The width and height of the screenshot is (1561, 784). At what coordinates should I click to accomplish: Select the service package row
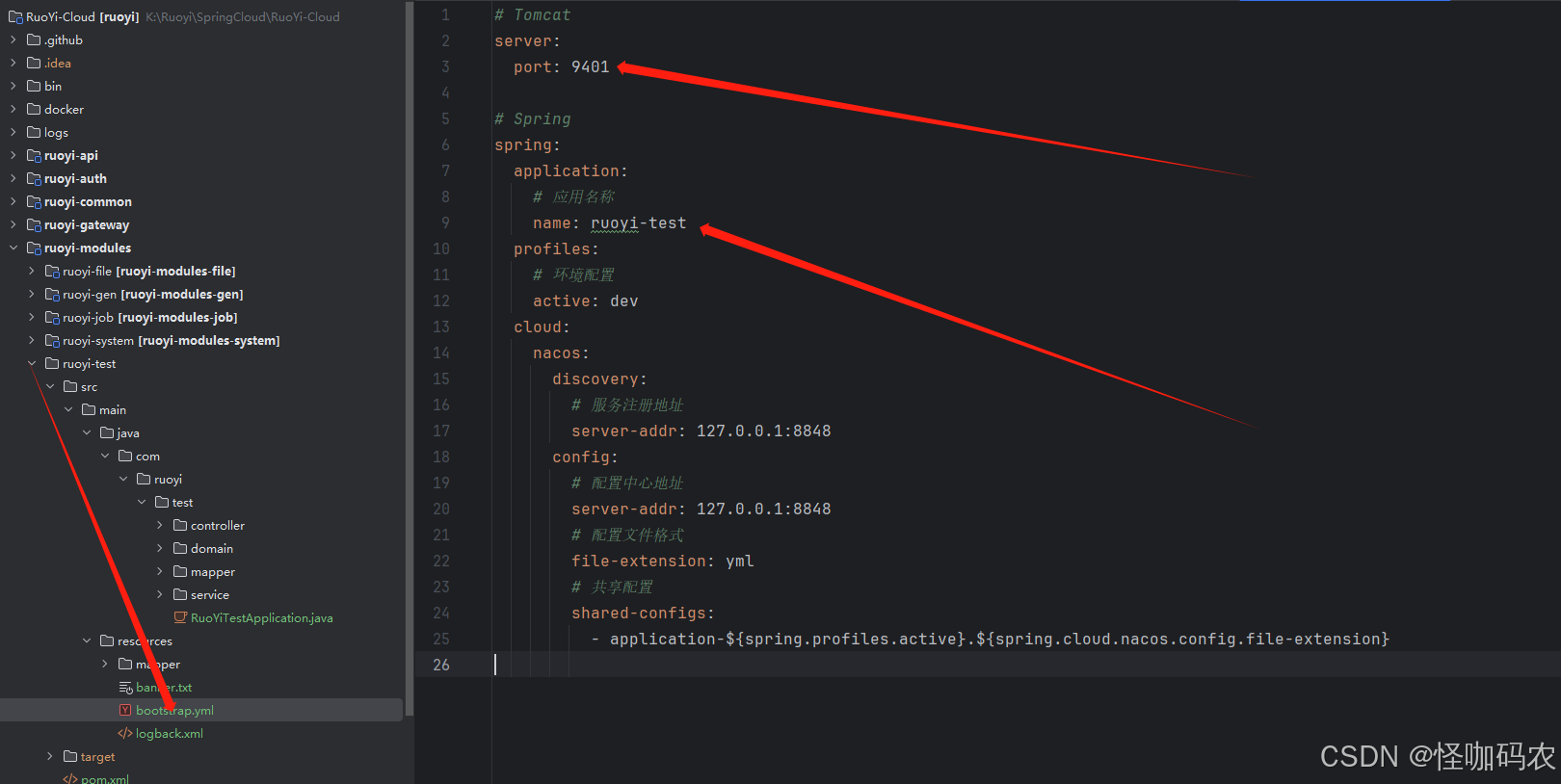(x=201, y=594)
